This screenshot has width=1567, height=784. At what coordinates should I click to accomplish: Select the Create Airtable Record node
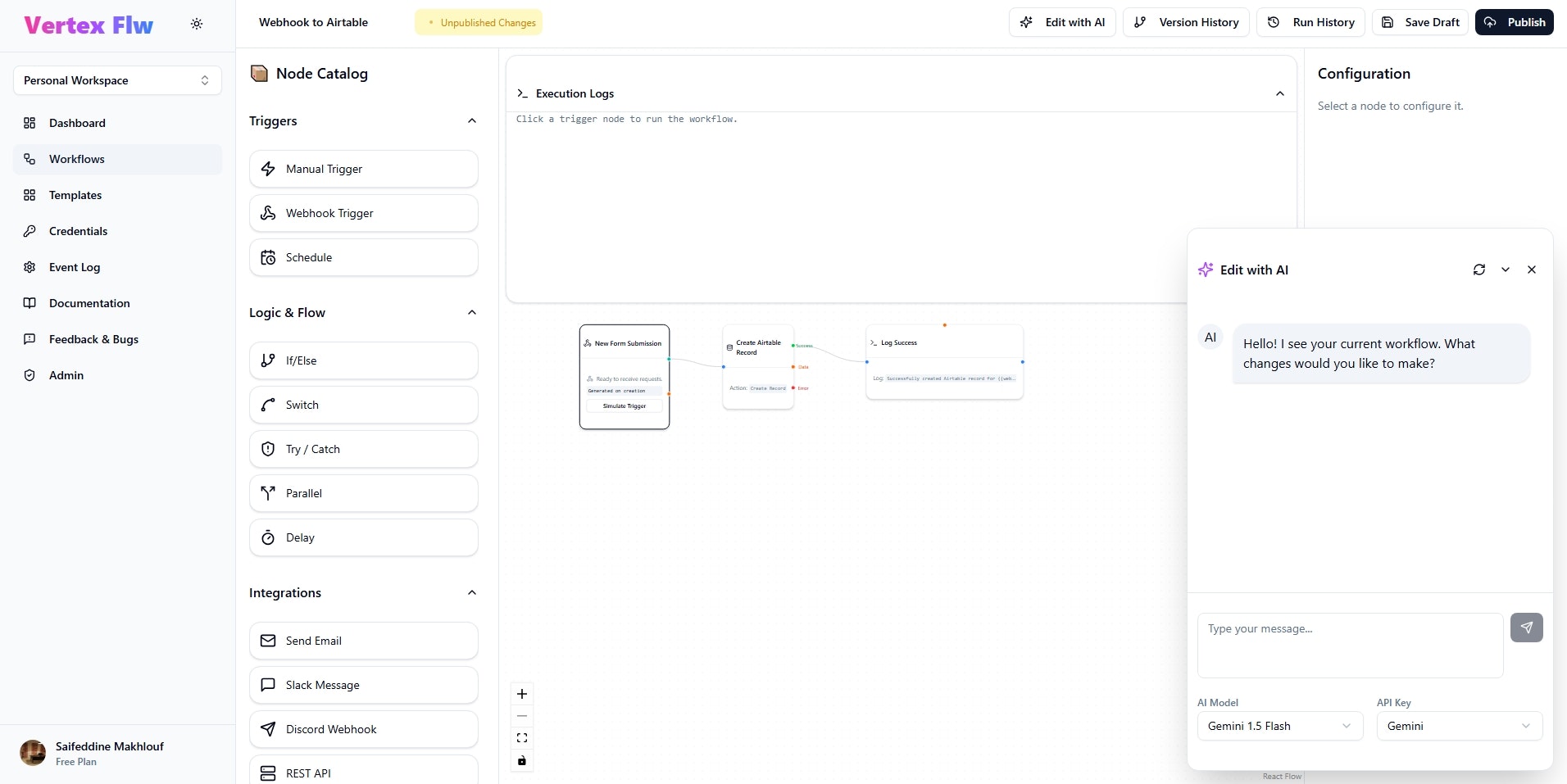758,367
